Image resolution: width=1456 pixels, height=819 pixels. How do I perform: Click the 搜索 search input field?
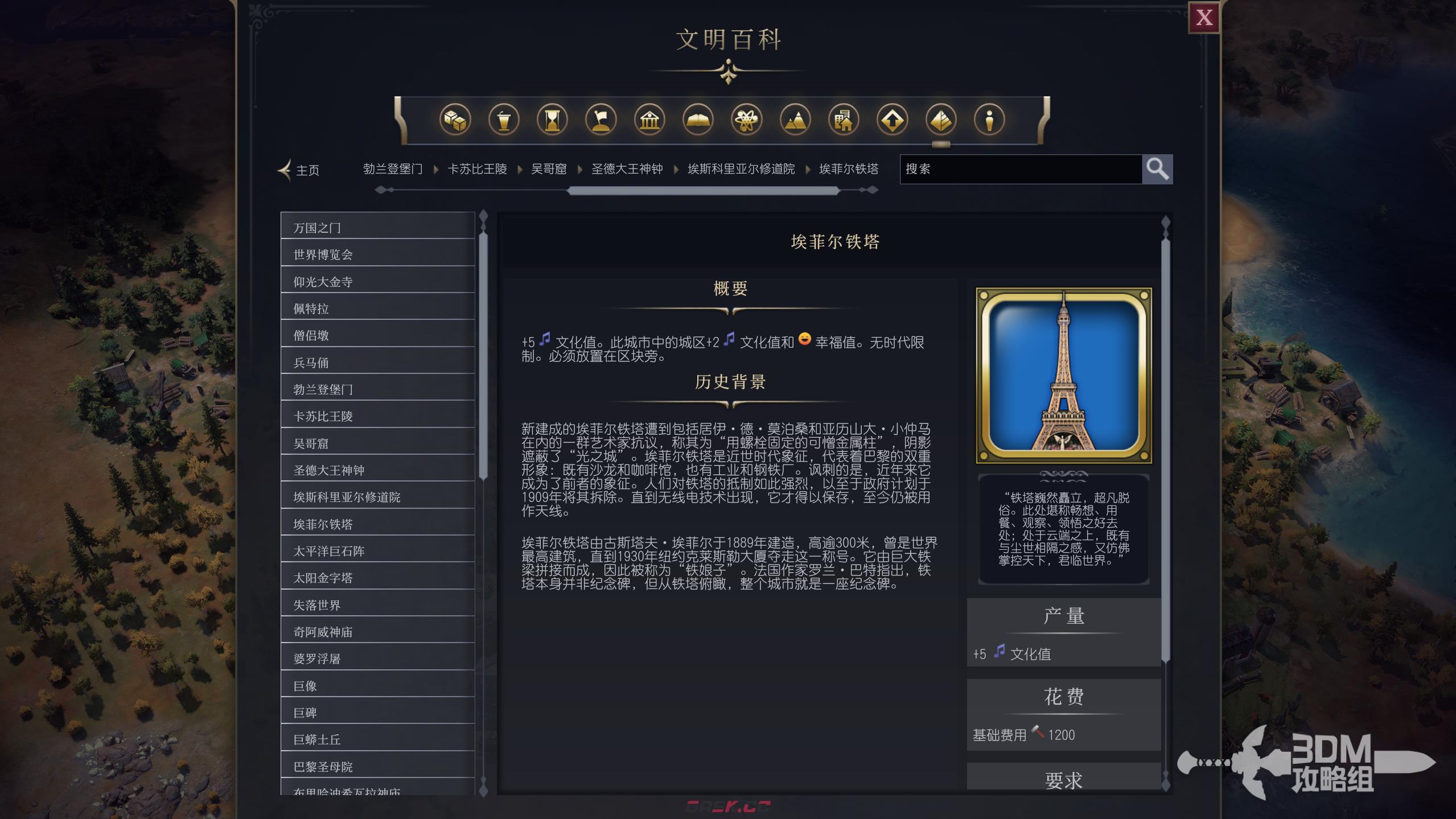click(x=1021, y=169)
